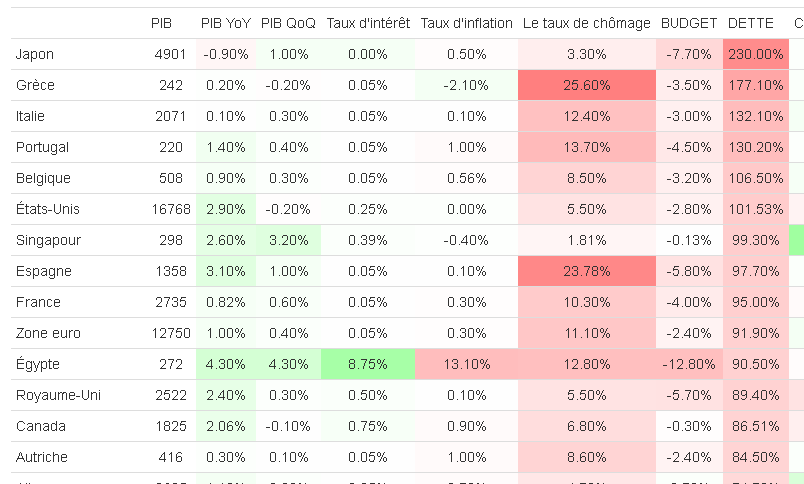Click the Royaume-Uni country name
804x484 pixels.
click(x=55, y=395)
